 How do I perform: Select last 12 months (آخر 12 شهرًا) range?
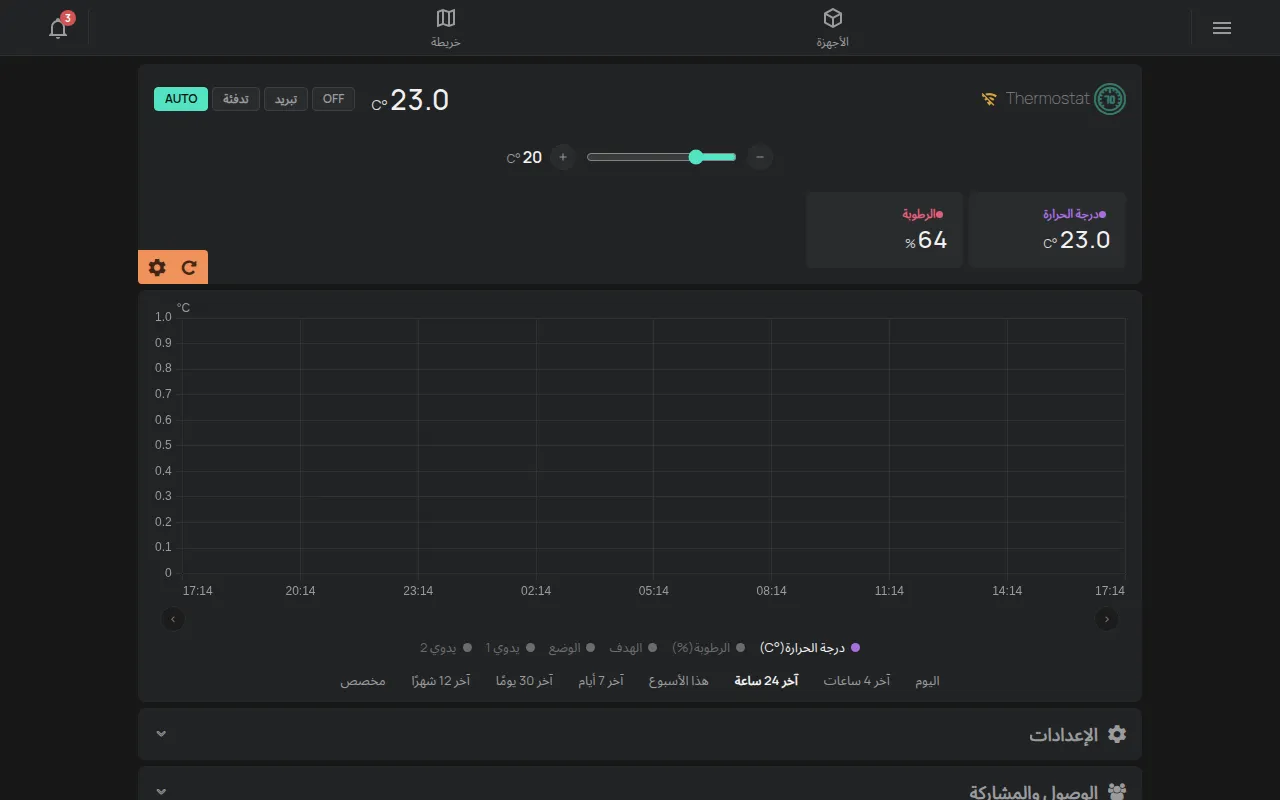(440, 681)
